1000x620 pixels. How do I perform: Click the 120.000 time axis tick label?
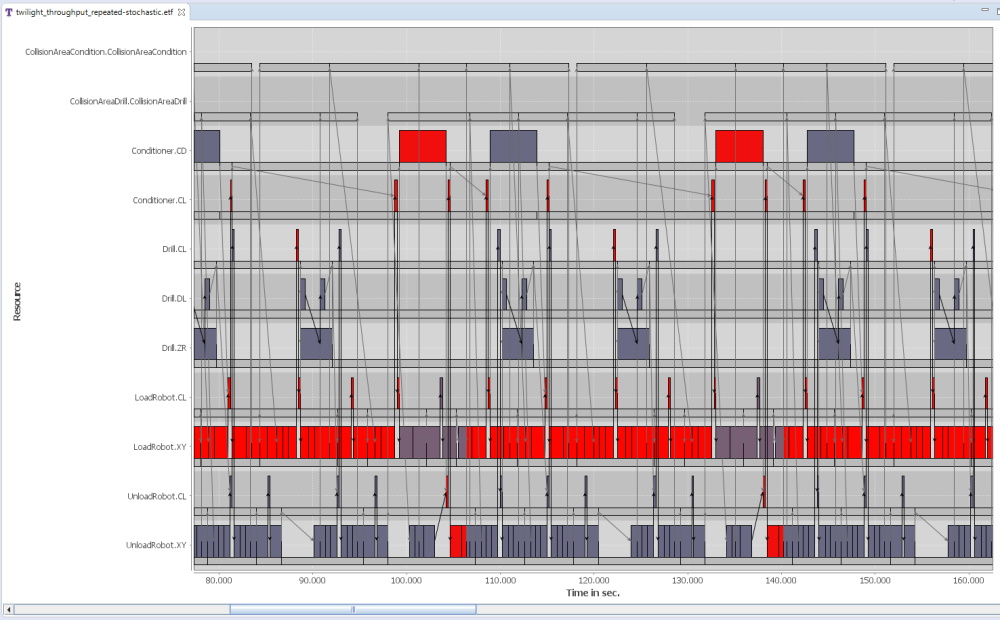pyautogui.click(x=593, y=579)
